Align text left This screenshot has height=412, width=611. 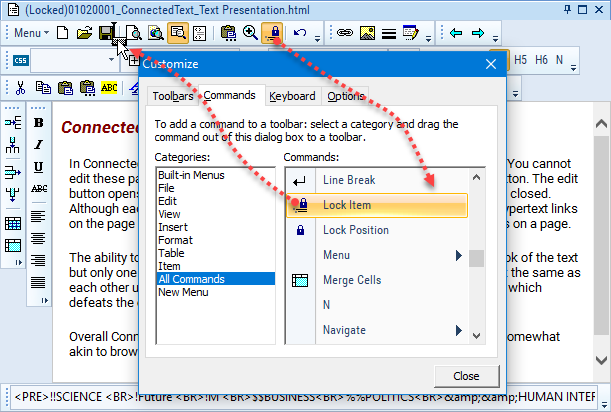click(38, 216)
